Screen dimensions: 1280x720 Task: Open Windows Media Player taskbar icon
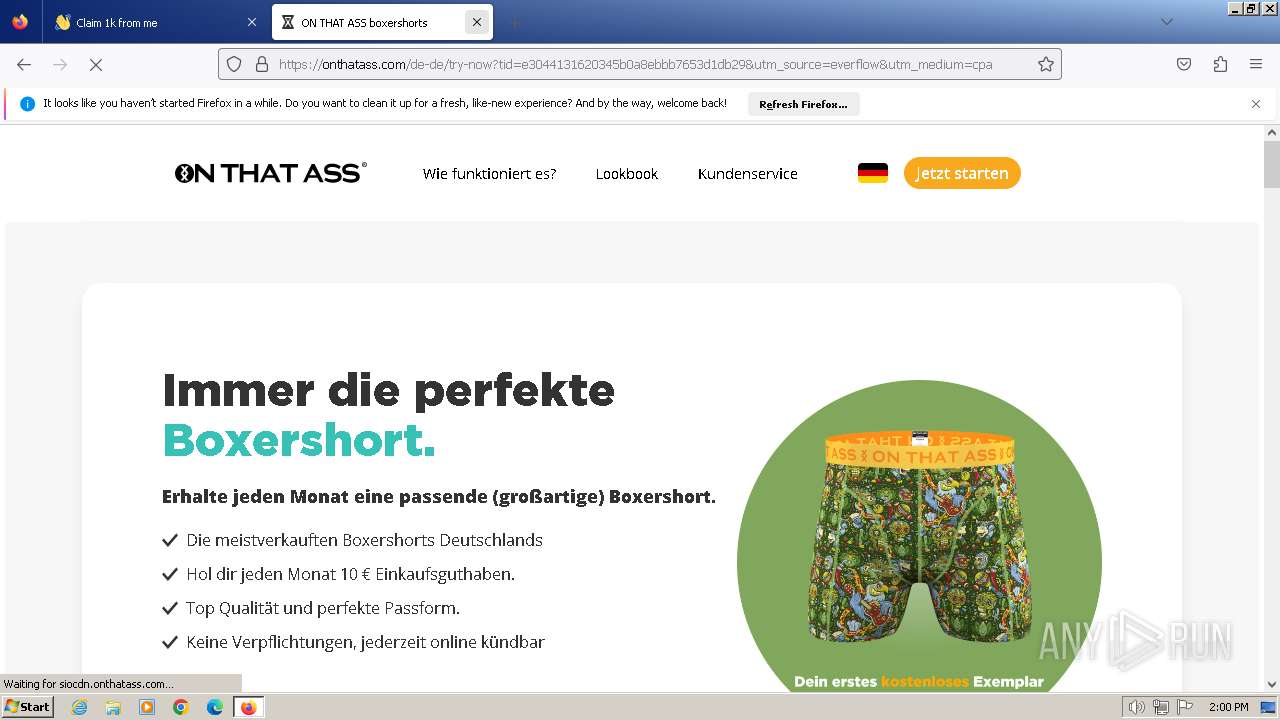coord(147,707)
